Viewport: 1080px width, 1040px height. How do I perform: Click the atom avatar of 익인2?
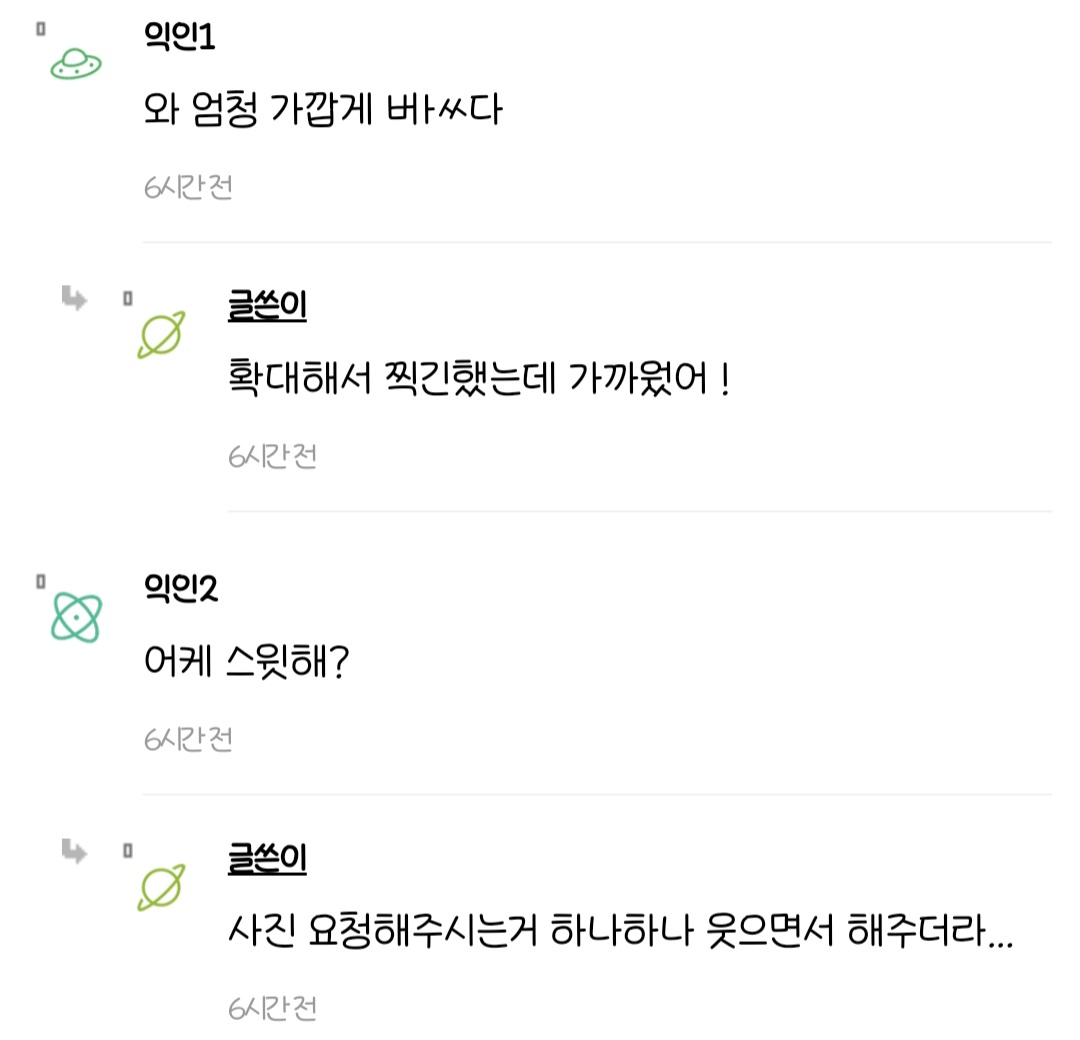click(76, 617)
